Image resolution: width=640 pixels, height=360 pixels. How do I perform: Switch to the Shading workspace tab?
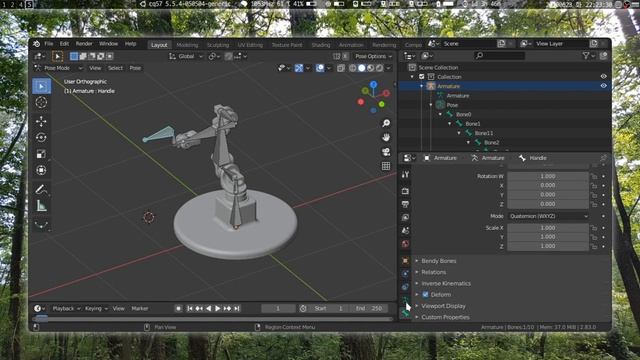pos(321,45)
